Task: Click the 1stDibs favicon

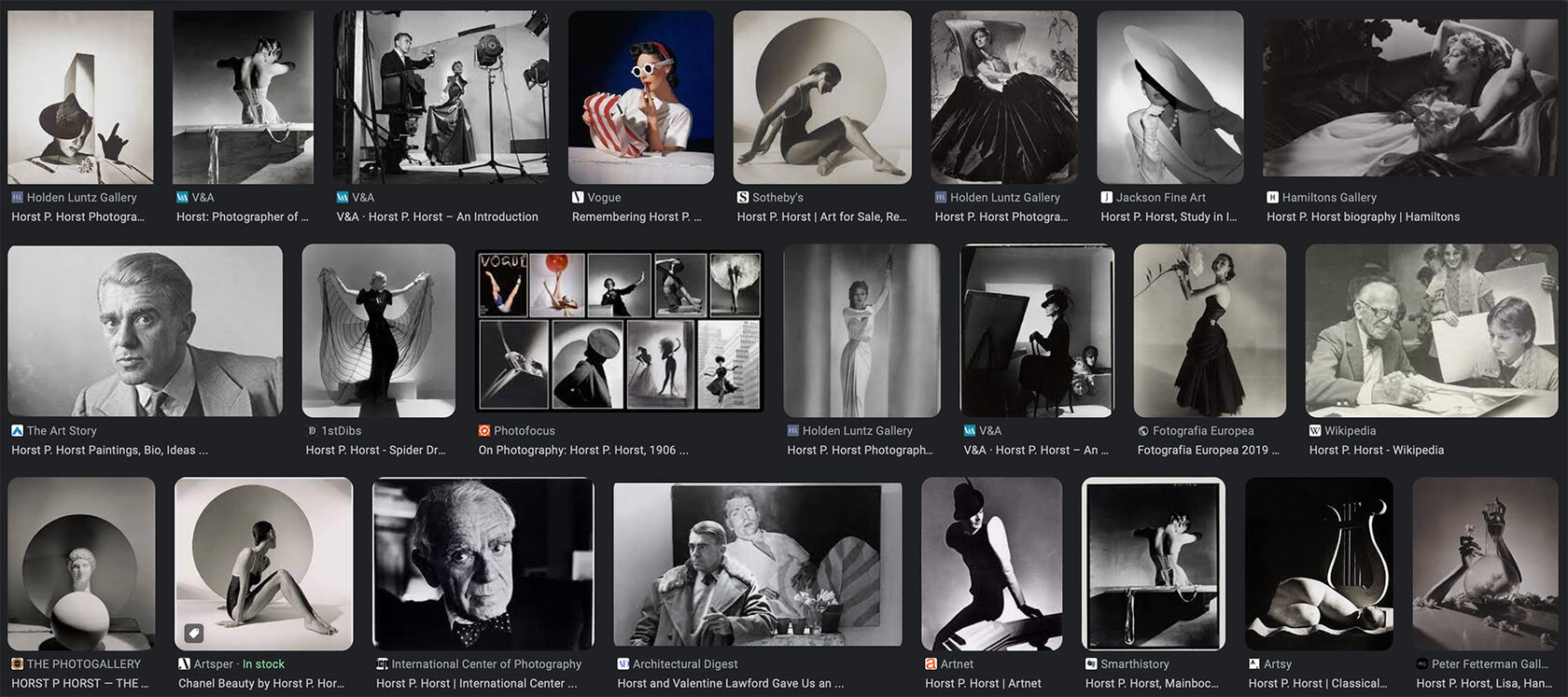Action: 312,431
